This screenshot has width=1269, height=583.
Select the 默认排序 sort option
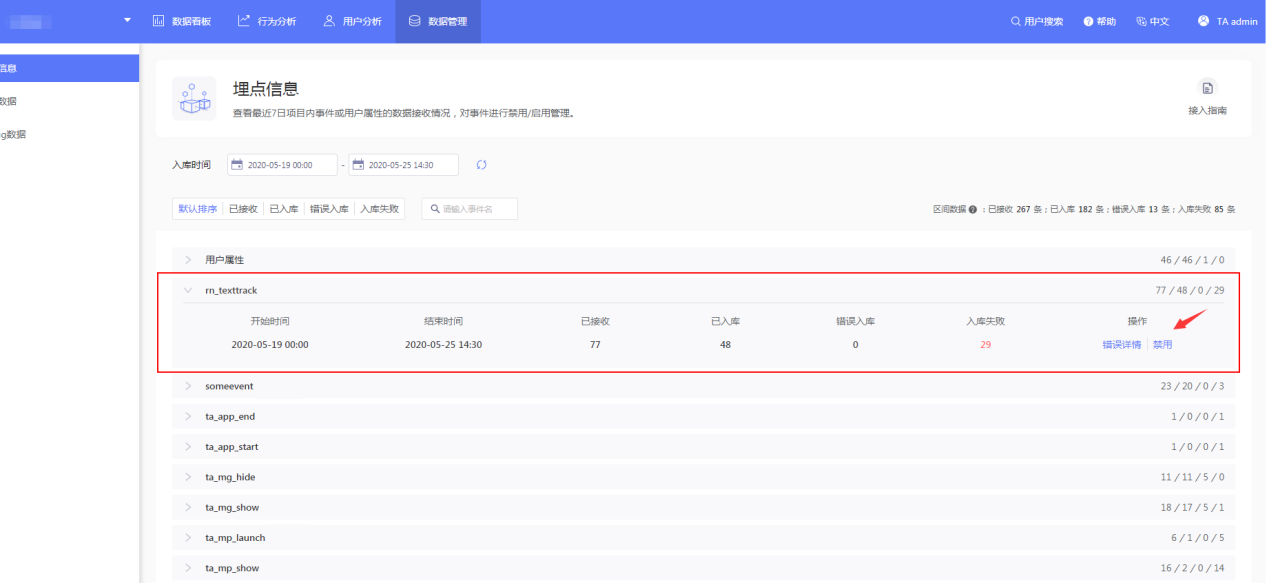click(x=198, y=209)
